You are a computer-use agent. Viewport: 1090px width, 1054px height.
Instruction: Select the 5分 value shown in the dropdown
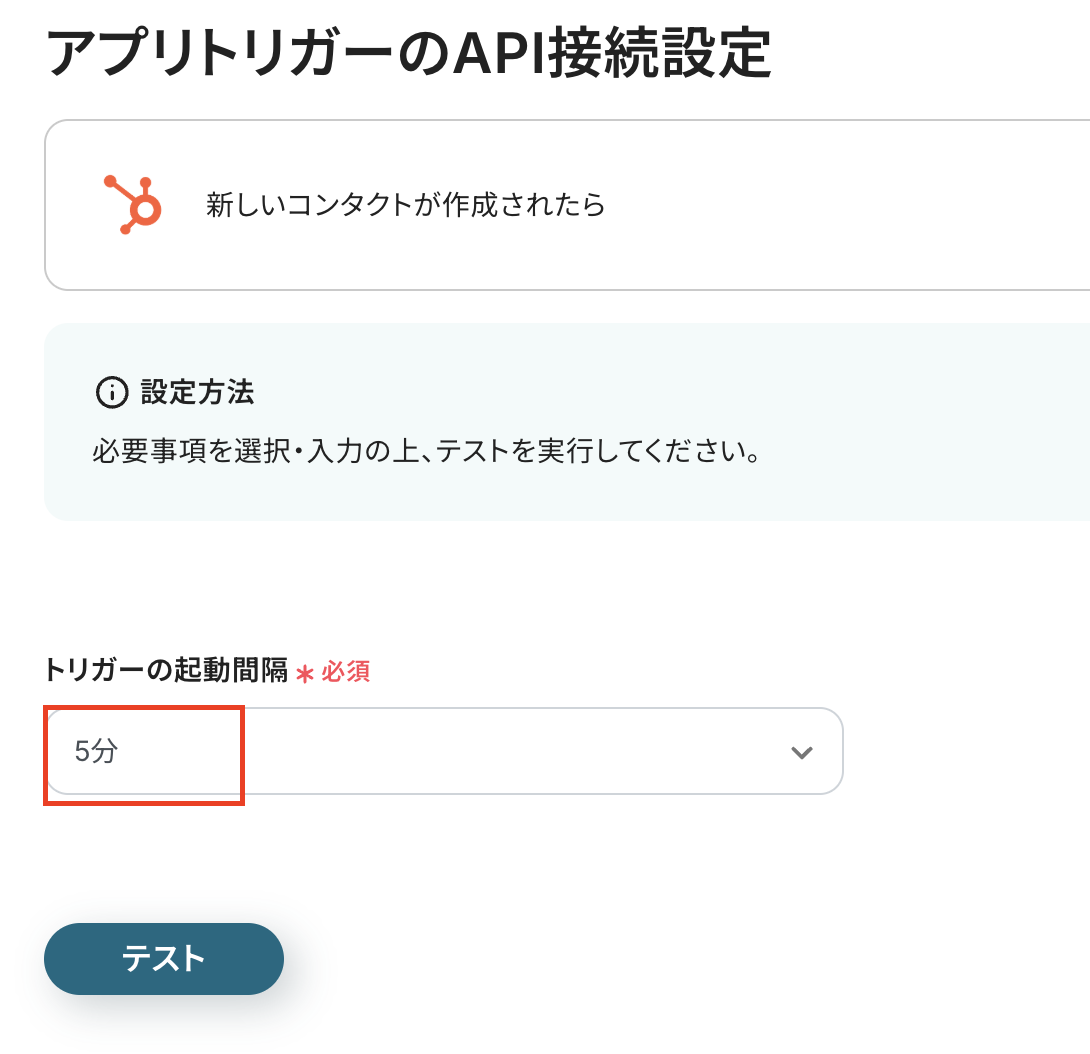(x=97, y=752)
